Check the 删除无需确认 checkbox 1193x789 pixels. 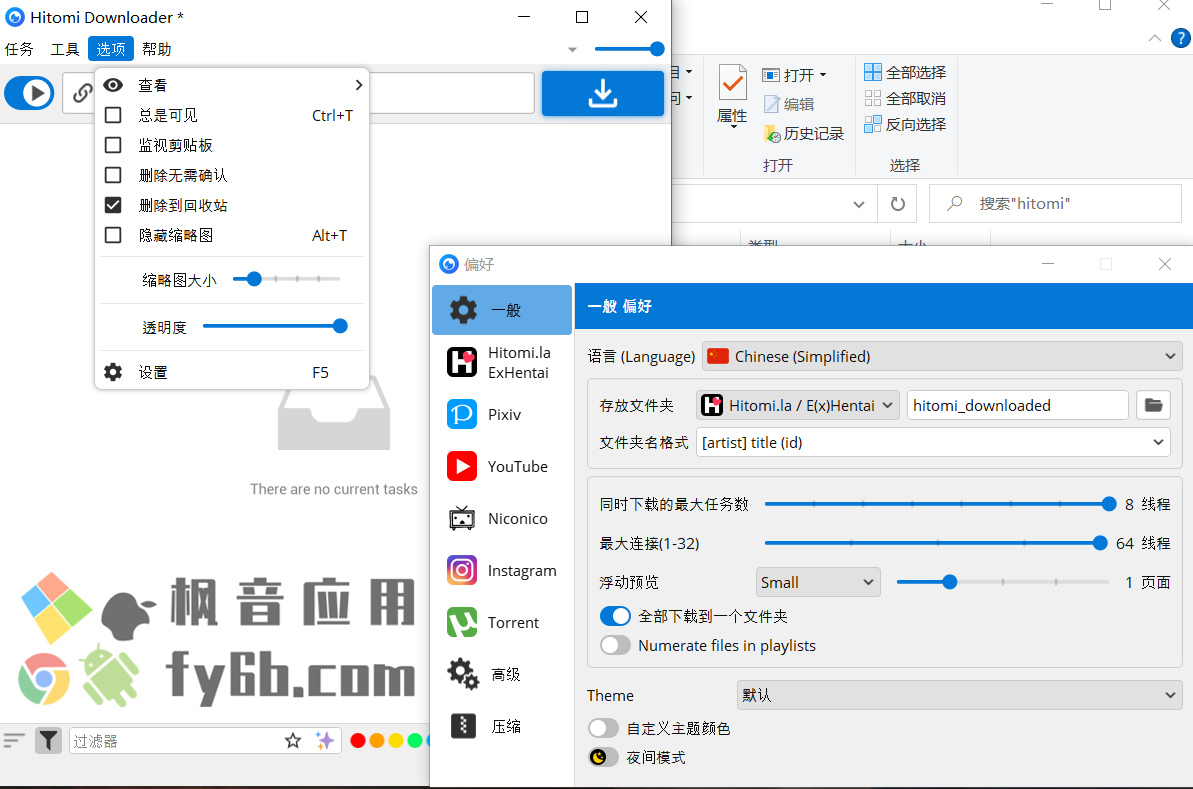113,175
